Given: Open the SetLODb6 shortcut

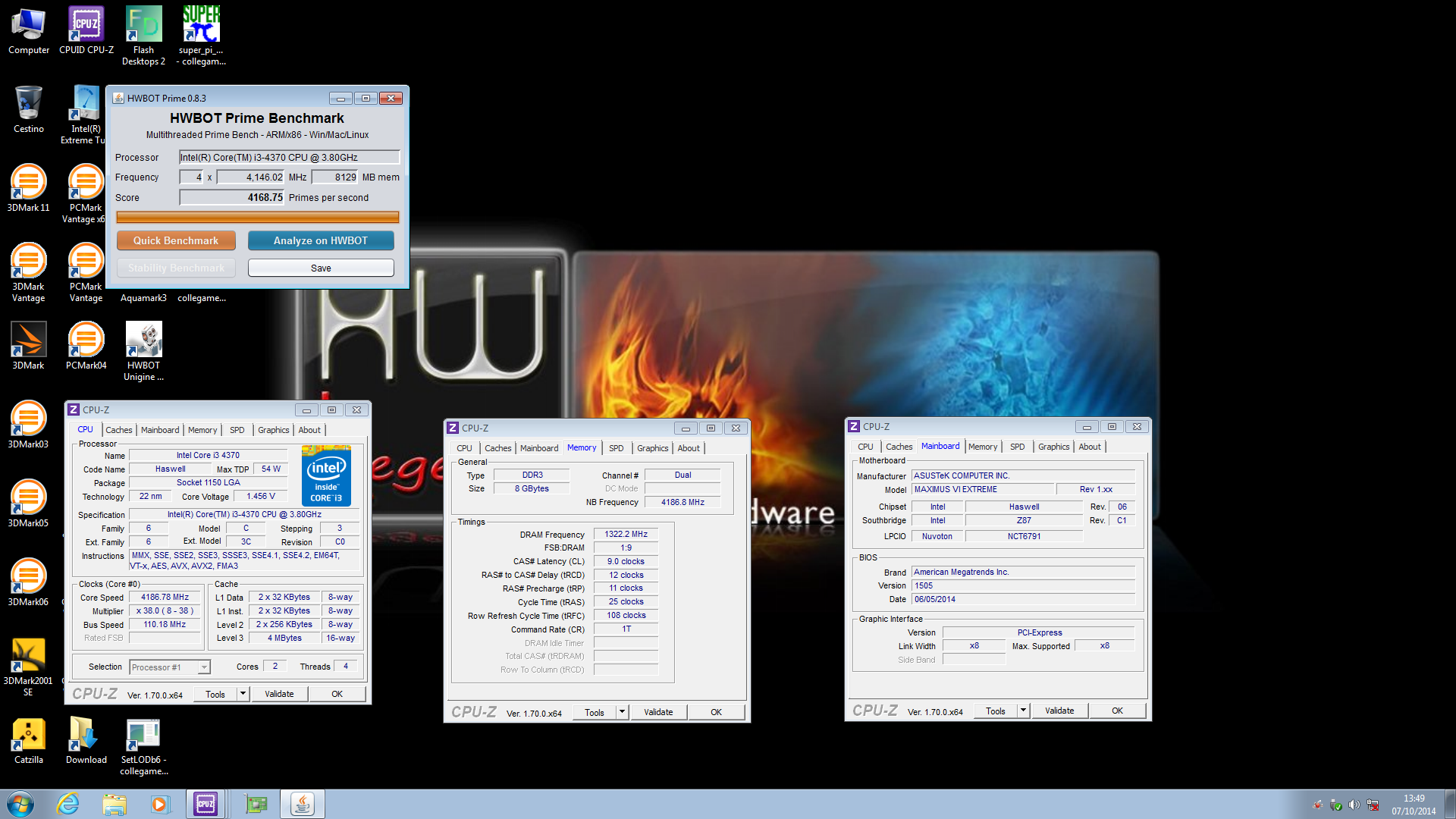Looking at the screenshot, I should click(x=144, y=745).
